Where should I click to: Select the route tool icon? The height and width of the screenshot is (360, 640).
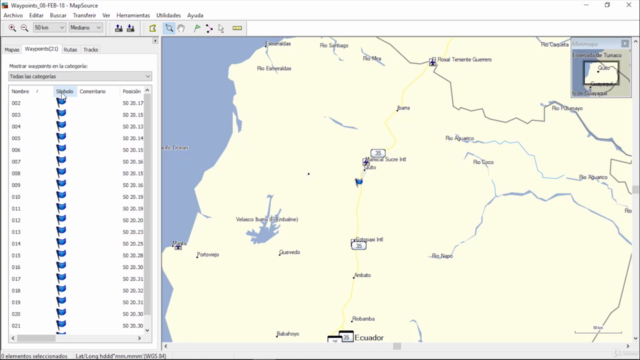pyautogui.click(x=209, y=28)
